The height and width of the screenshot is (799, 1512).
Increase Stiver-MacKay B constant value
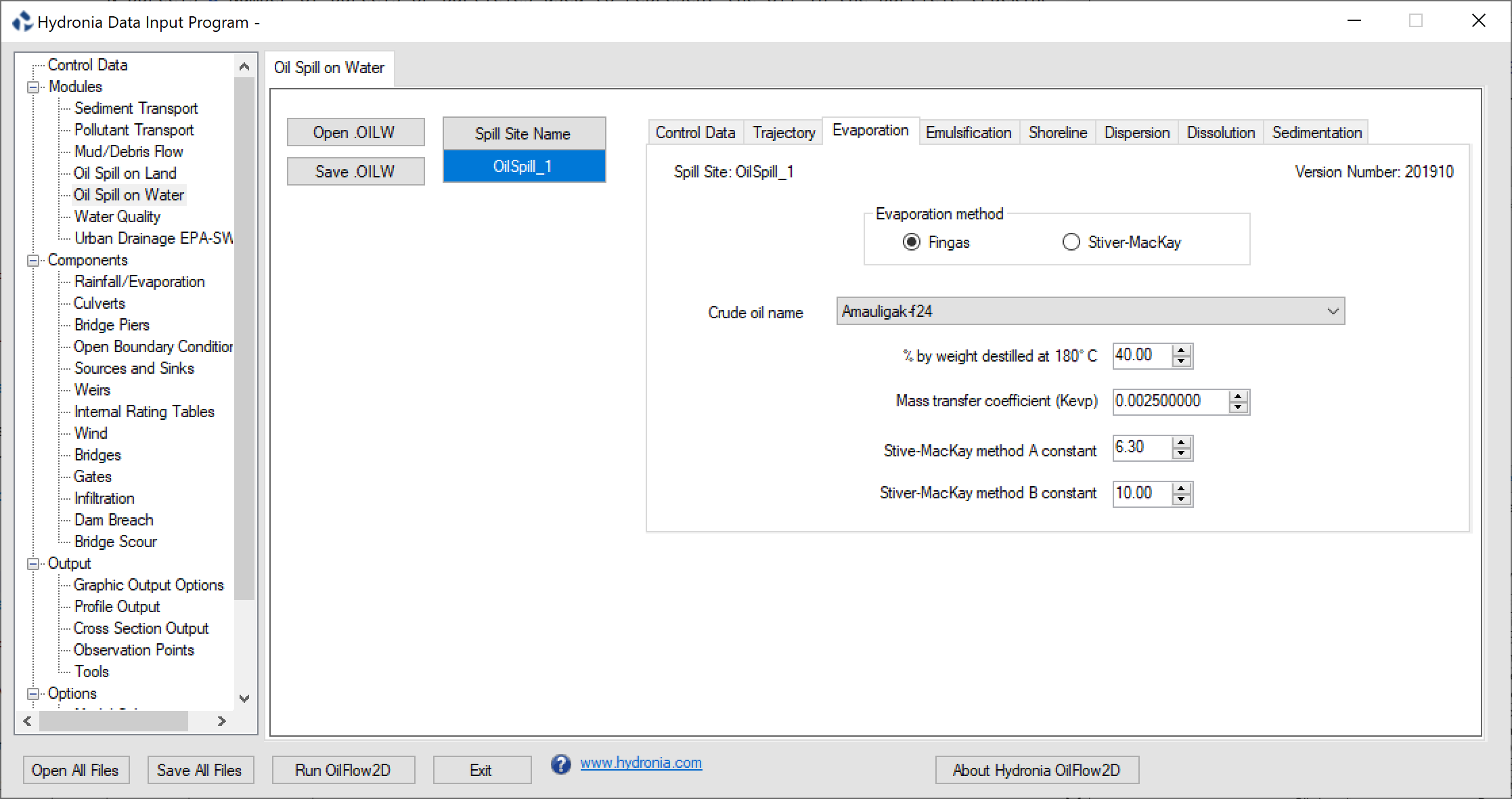(x=1182, y=488)
